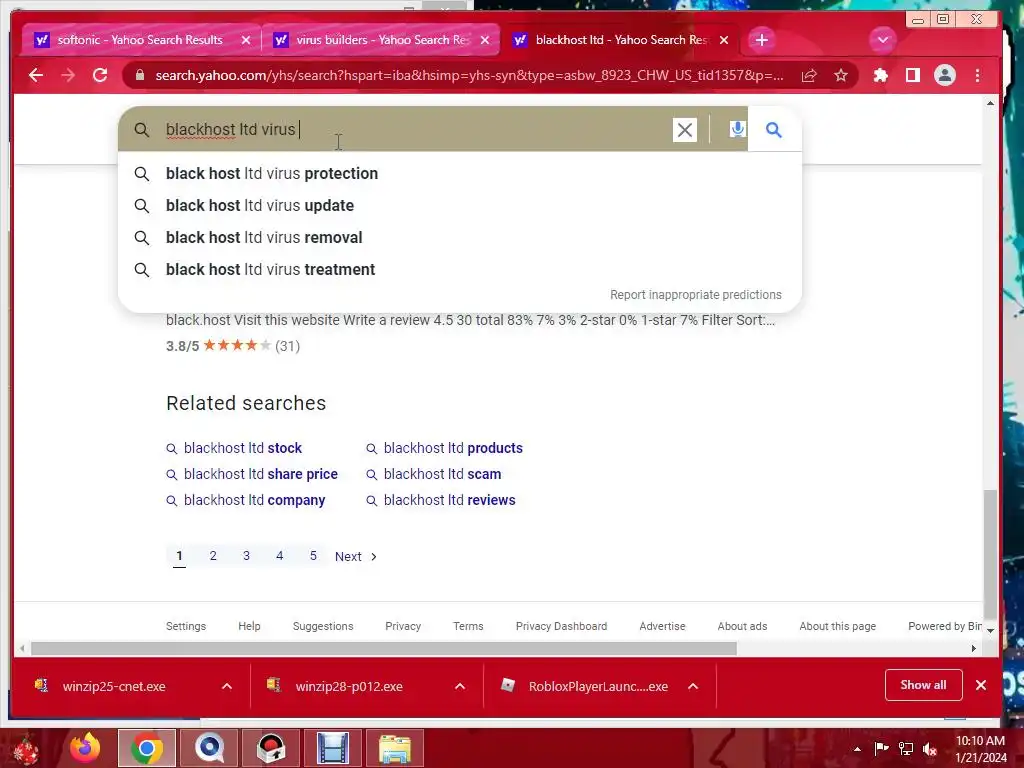Go to results page 5
The height and width of the screenshot is (768, 1024).
tap(313, 556)
